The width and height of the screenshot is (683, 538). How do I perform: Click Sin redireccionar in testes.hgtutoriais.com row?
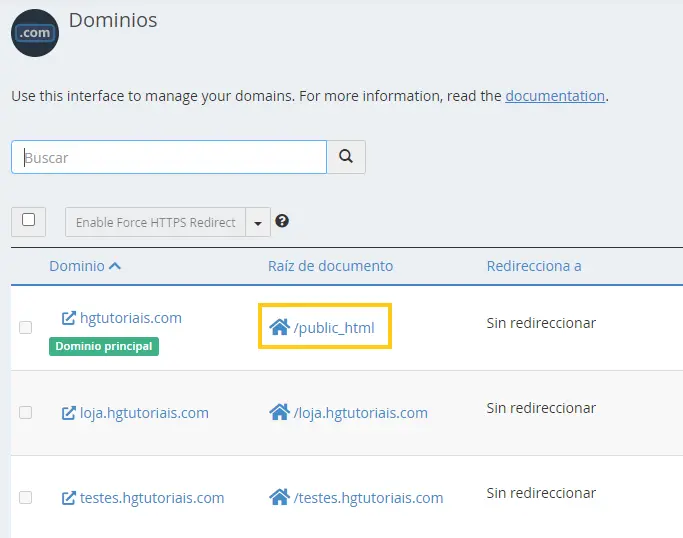(541, 493)
